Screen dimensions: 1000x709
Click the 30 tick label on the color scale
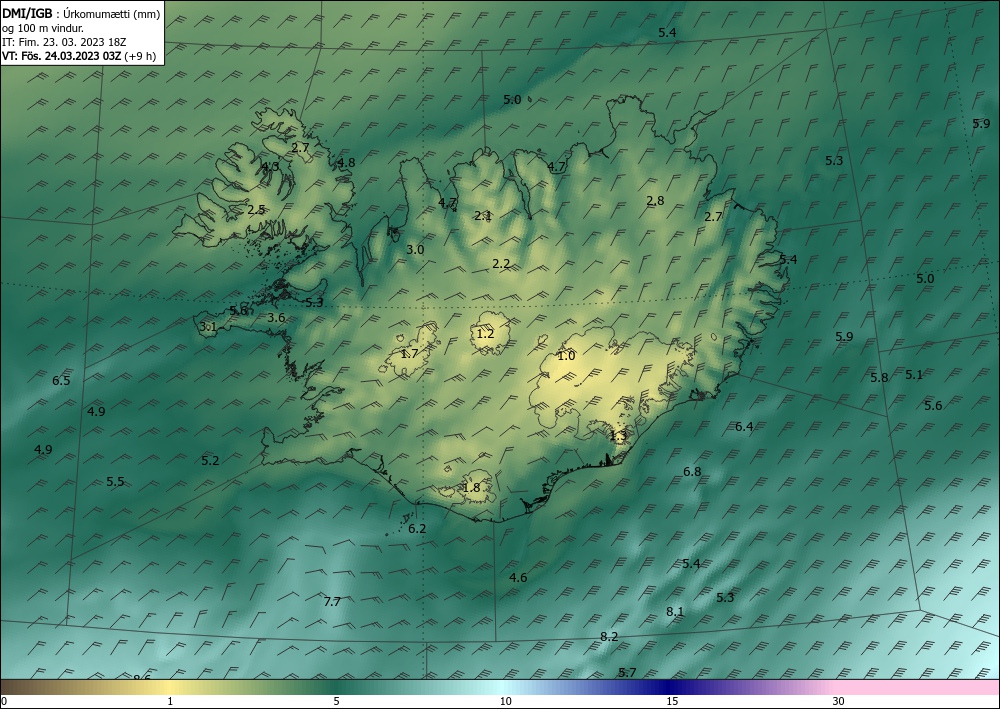pyautogui.click(x=839, y=701)
